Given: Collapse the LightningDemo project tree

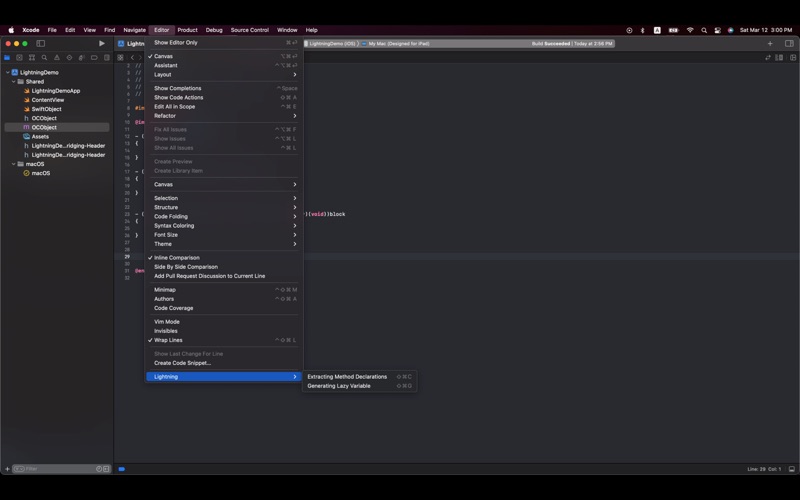Looking at the screenshot, I should [8, 72].
